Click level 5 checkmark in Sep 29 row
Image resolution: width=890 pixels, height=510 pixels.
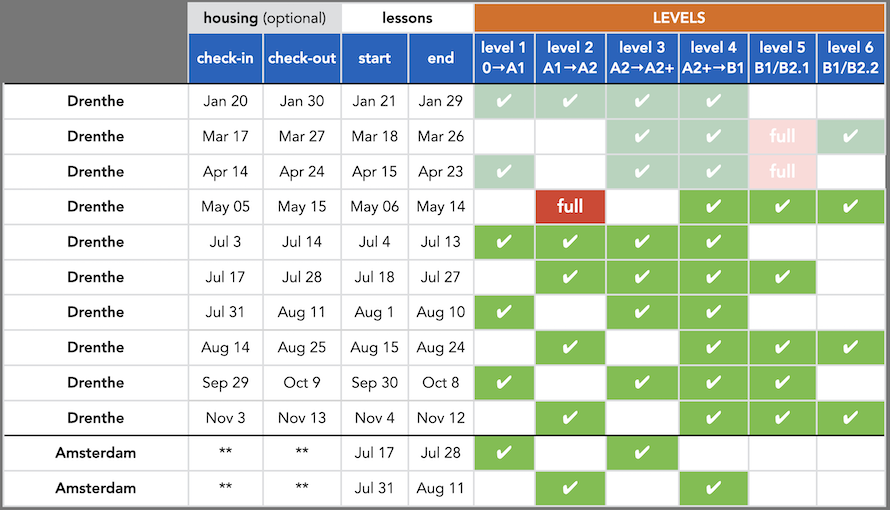click(782, 382)
